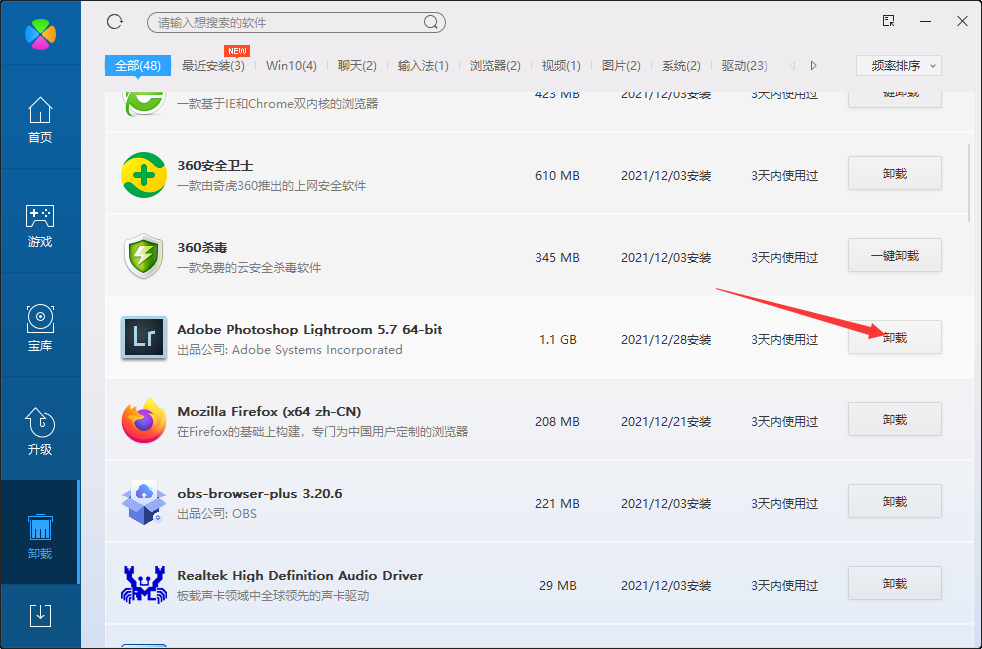Select Realtek High Definition Audio Driver title
Image resolution: width=982 pixels, height=649 pixels.
(300, 576)
